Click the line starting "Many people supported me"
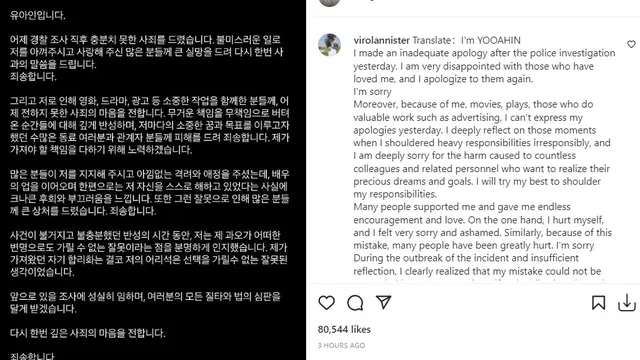The height and width of the screenshot is (360, 640). 462,207
